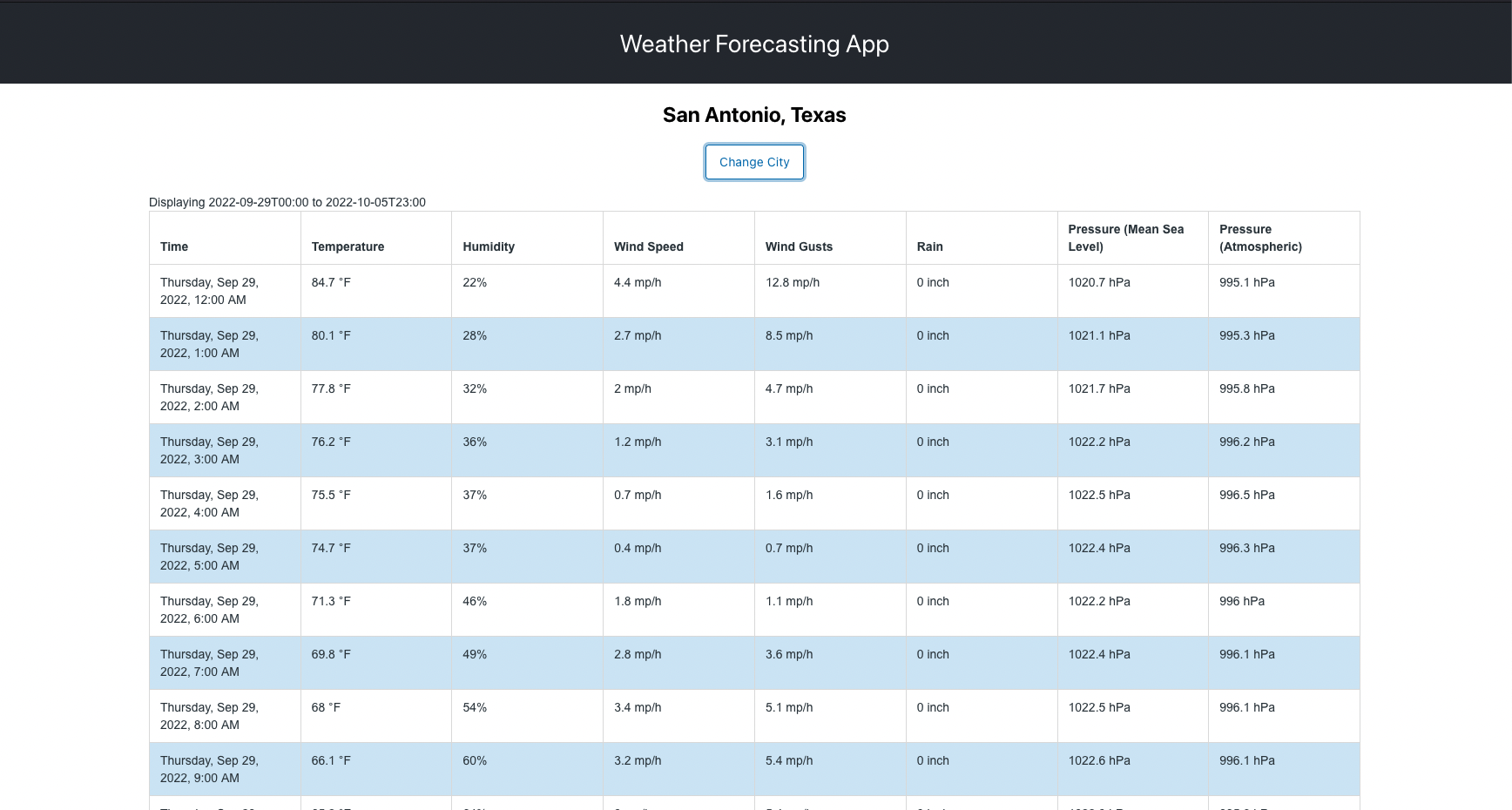Click the 9:00 AM row wind gusts 5.4 mp/h
Image resolution: width=1512 pixels, height=810 pixels.
pos(788,760)
